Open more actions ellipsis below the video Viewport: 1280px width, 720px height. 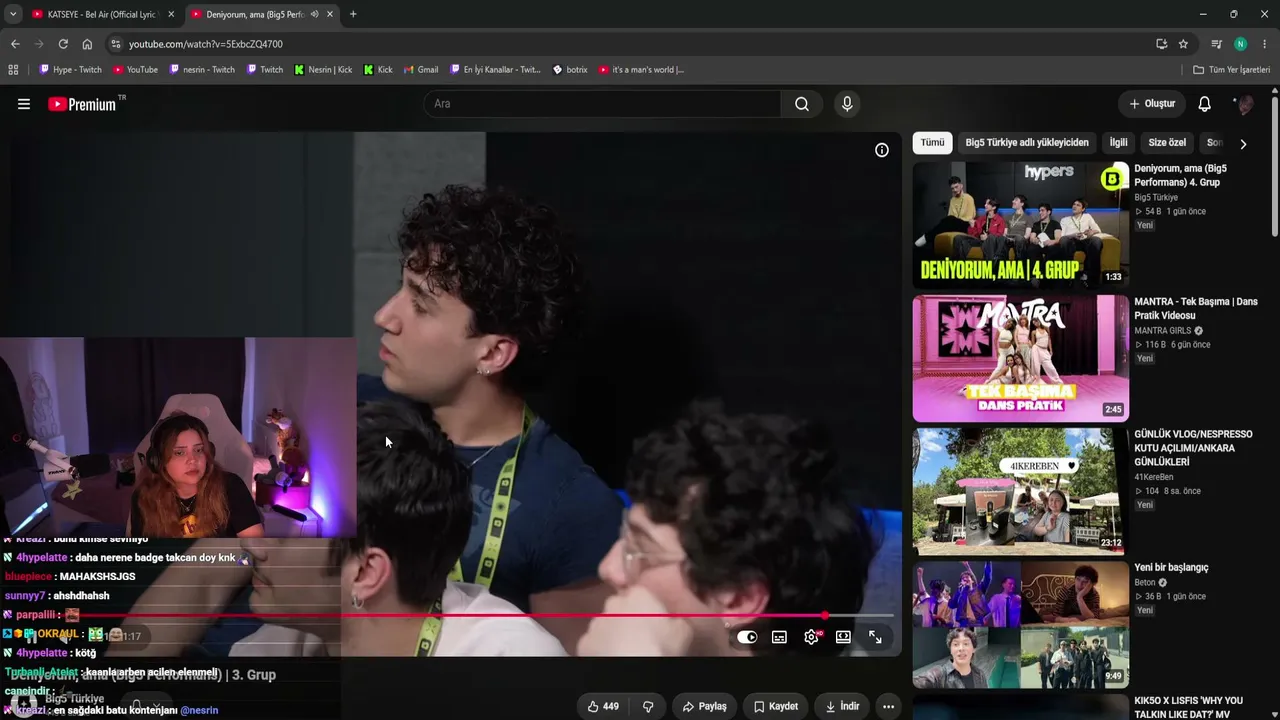click(888, 706)
